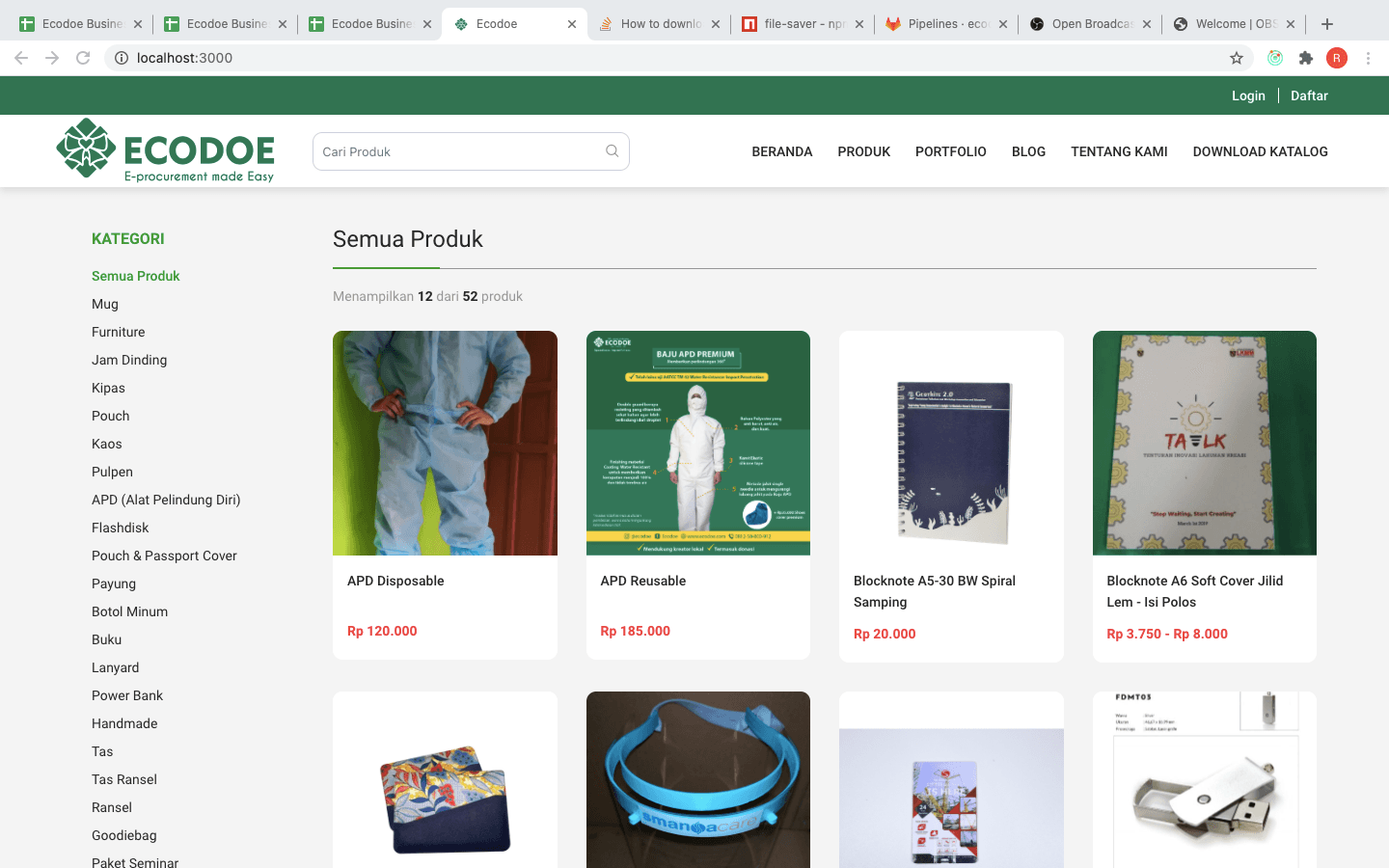Select the Power Bank category

click(127, 695)
